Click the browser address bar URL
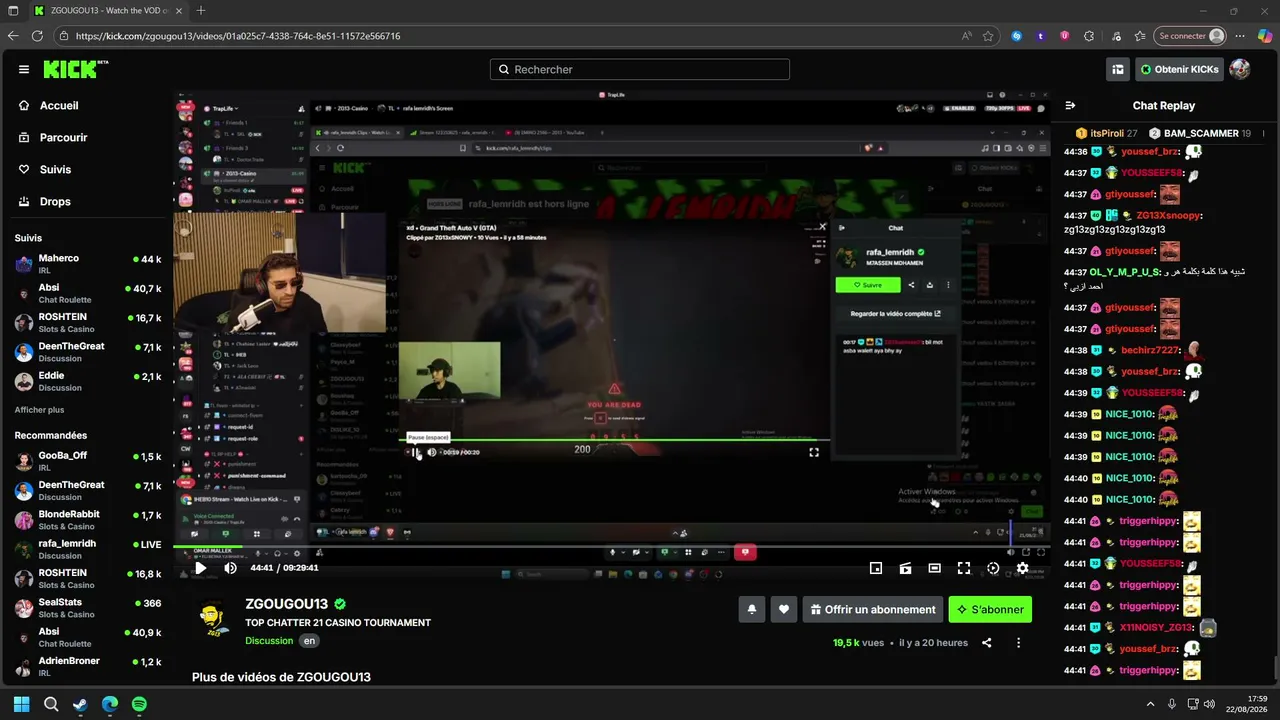1280x720 pixels. tap(238, 36)
